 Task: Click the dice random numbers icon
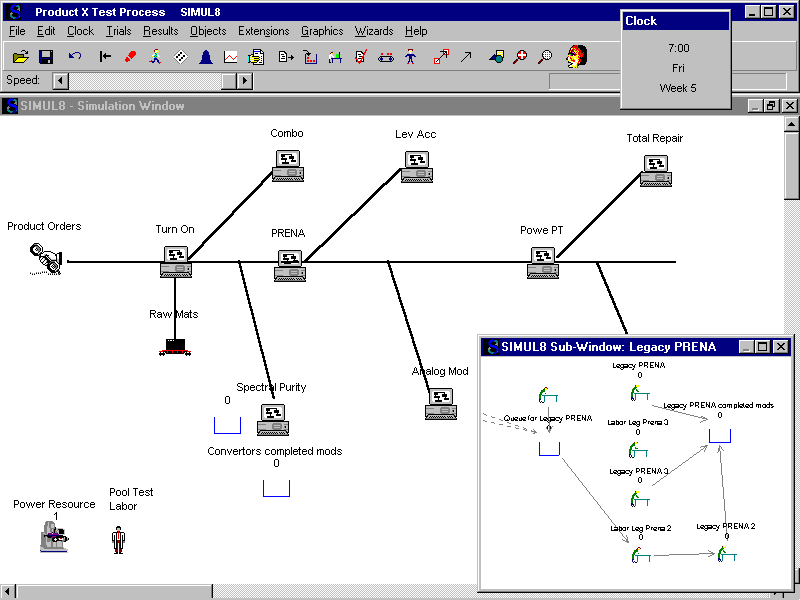click(181, 56)
